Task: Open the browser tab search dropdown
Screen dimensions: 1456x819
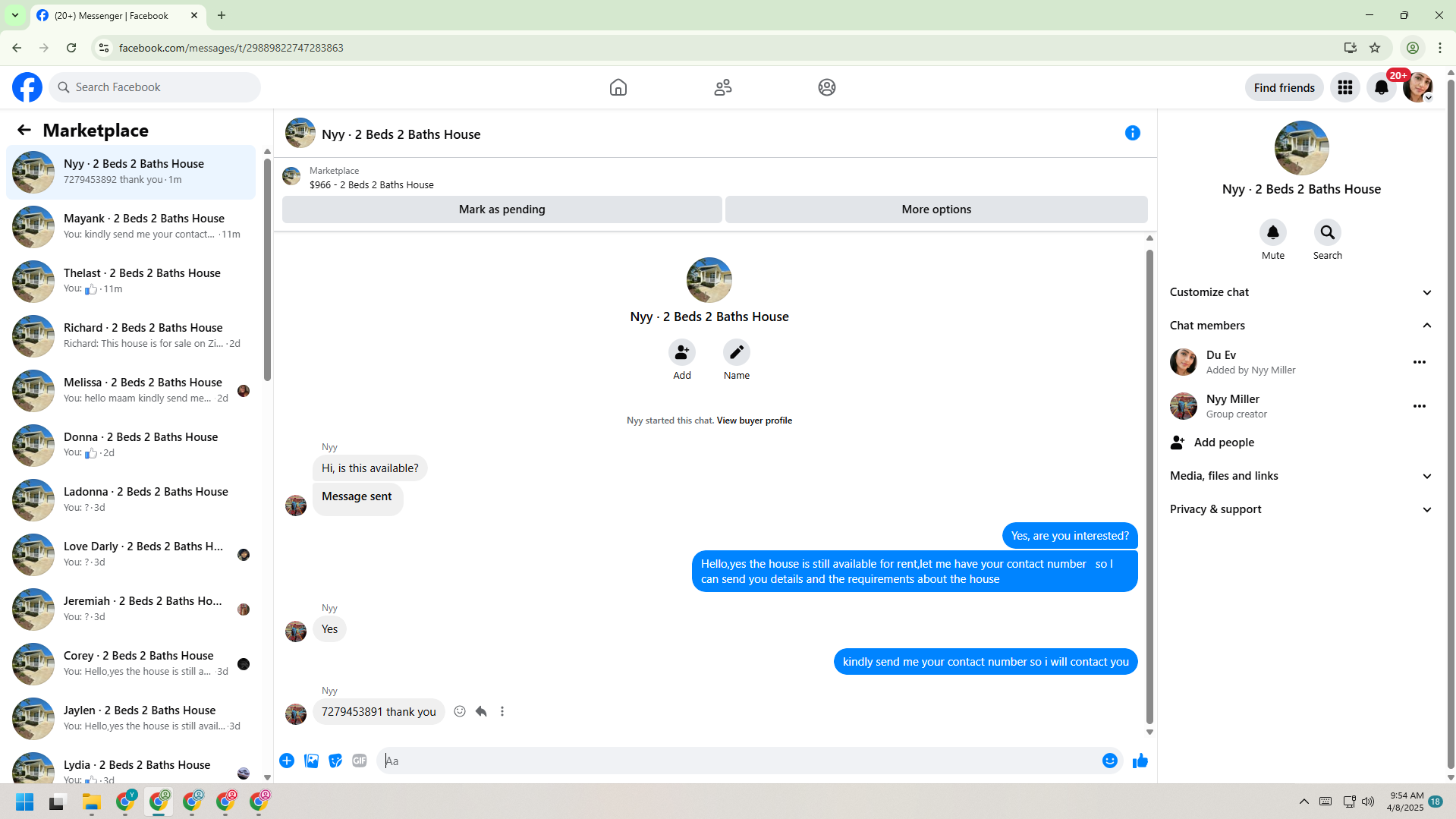Action: pyautogui.click(x=15, y=15)
